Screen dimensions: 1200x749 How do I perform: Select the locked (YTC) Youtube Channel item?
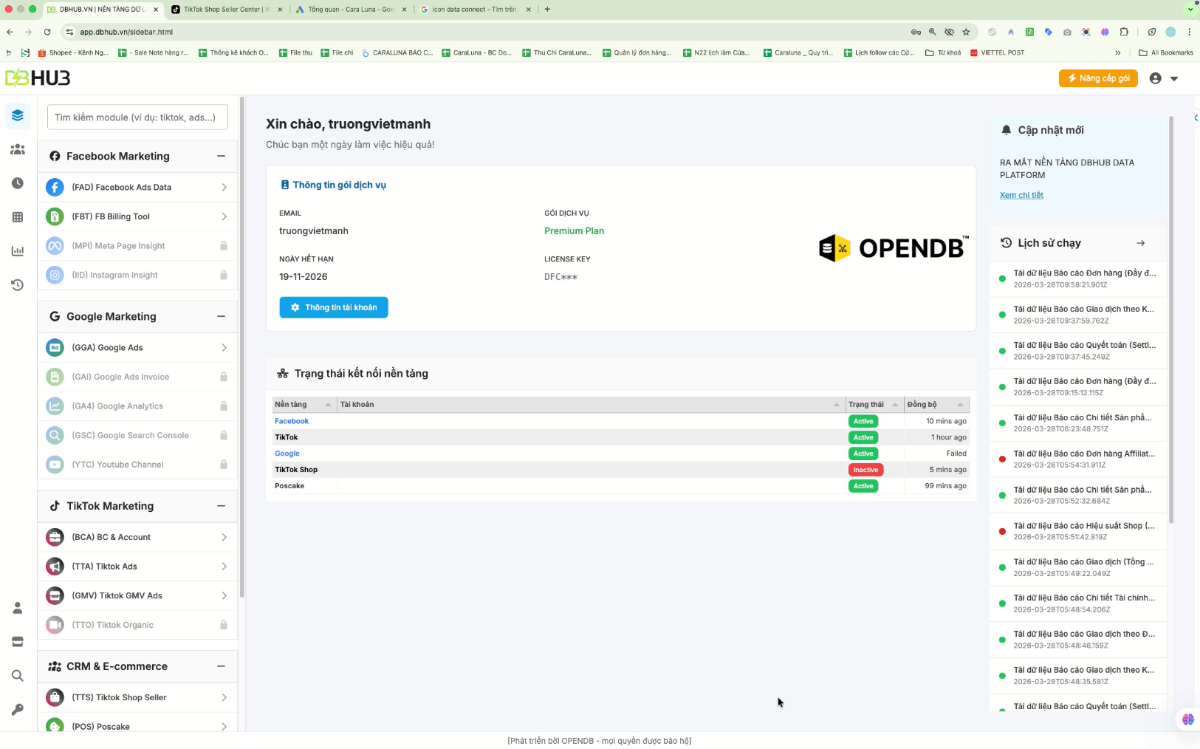pos(138,464)
